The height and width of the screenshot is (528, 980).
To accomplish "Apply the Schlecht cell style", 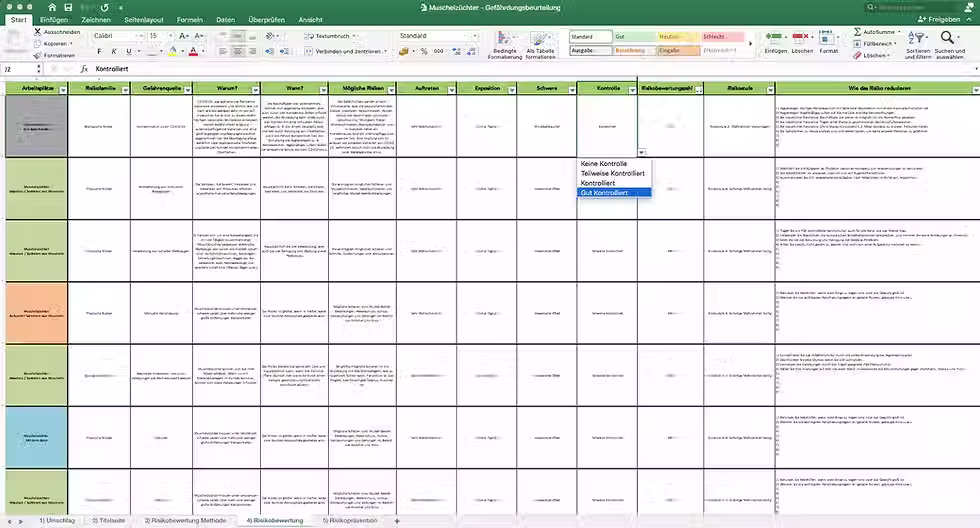I will (722, 37).
